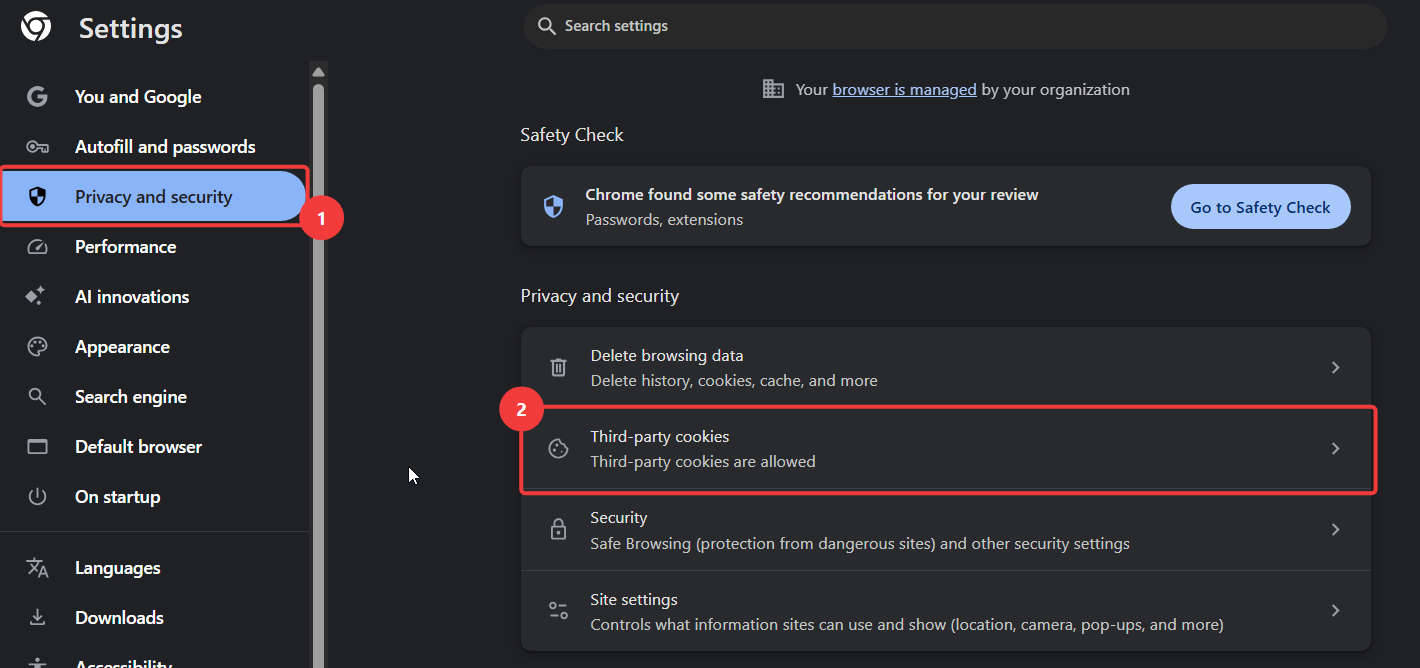Click the chevron on the Security row
1420x668 pixels.
[x=1335, y=530]
